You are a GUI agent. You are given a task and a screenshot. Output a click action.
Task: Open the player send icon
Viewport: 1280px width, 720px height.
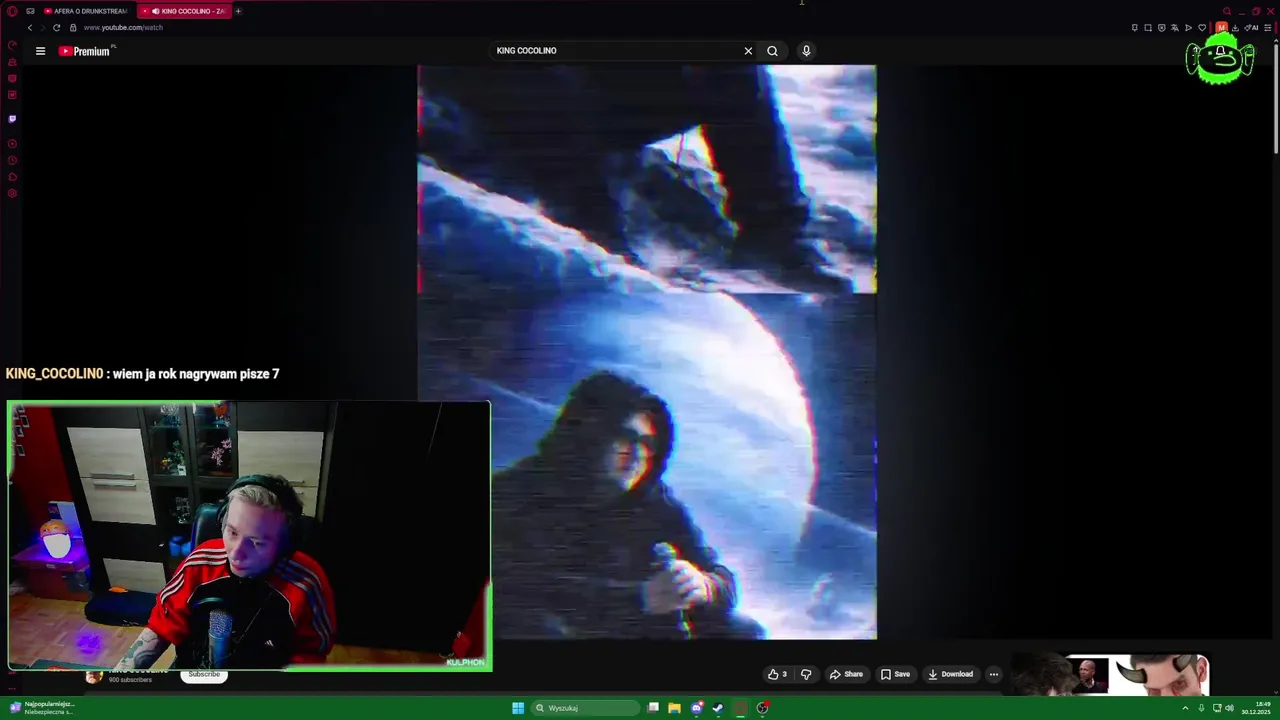pyautogui.click(x=1188, y=28)
